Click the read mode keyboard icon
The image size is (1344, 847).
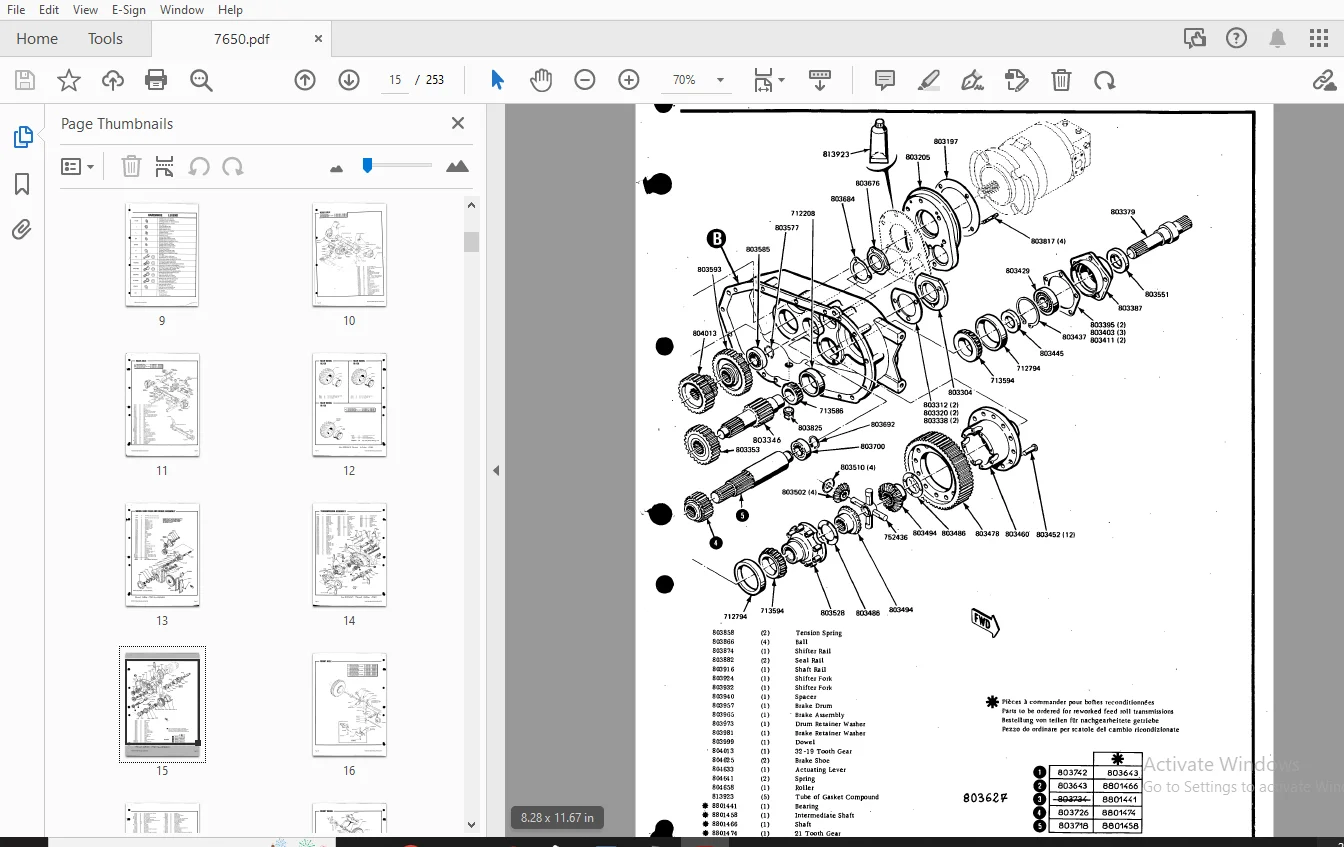pos(820,80)
